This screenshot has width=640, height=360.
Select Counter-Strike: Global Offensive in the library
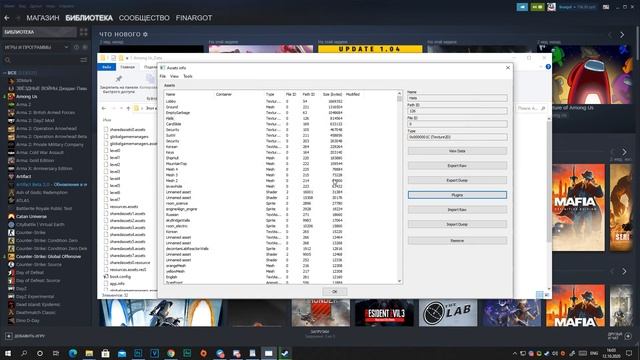pos(48,256)
